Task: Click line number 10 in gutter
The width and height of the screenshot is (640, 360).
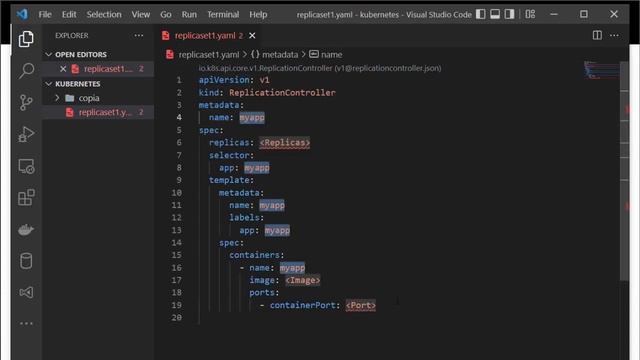Action: point(176,193)
